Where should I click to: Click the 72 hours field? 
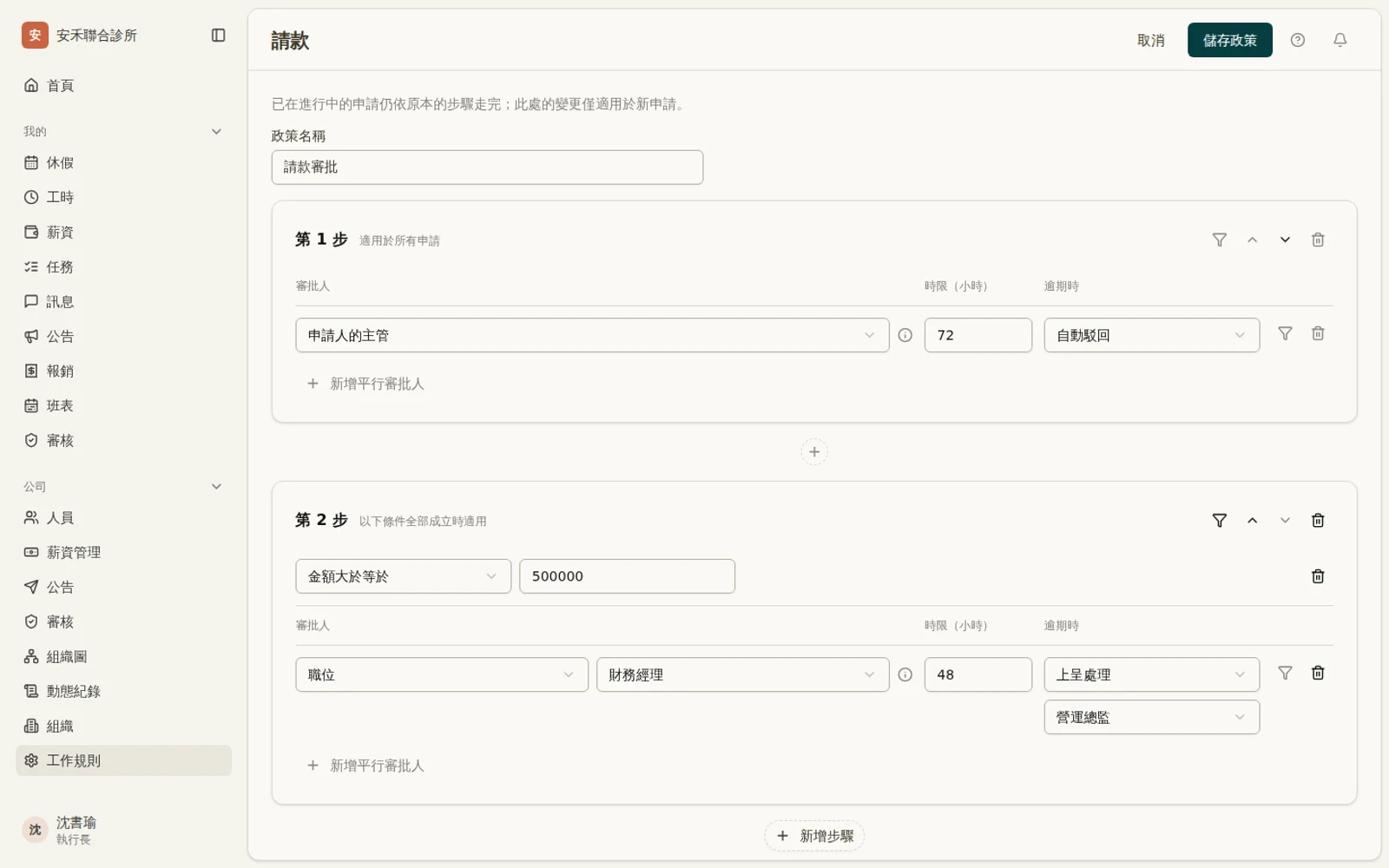(978, 335)
